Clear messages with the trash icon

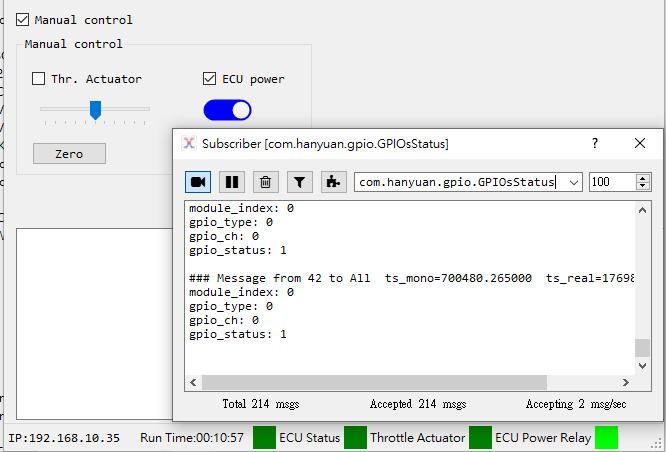265,182
